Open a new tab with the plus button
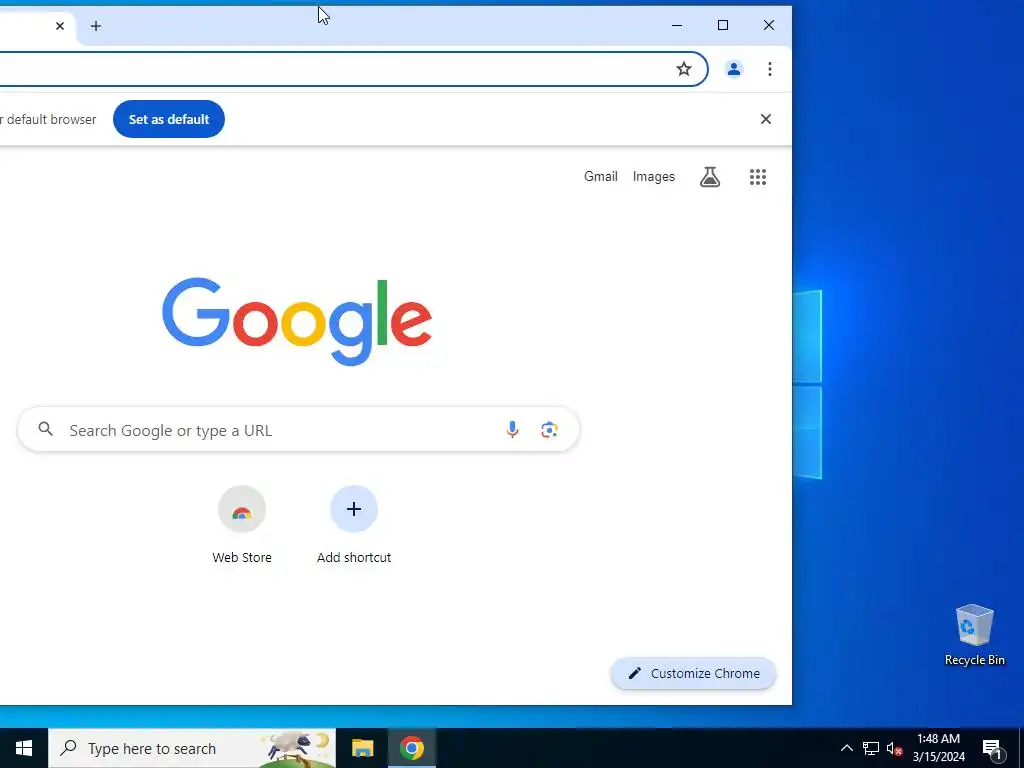The width and height of the screenshot is (1024, 768). tap(96, 26)
